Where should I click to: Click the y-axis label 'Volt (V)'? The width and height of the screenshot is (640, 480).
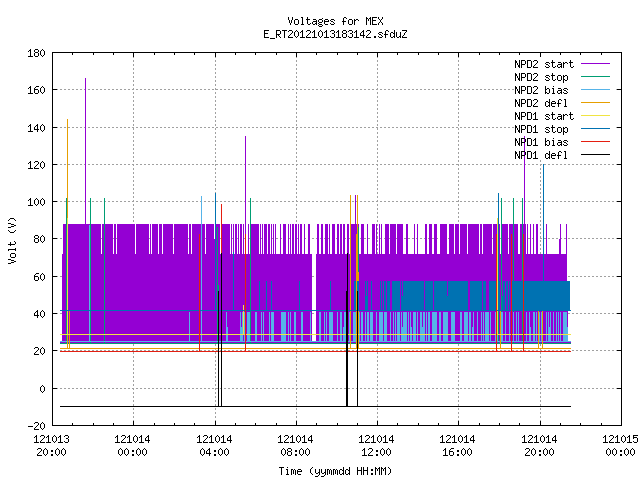[12, 240]
